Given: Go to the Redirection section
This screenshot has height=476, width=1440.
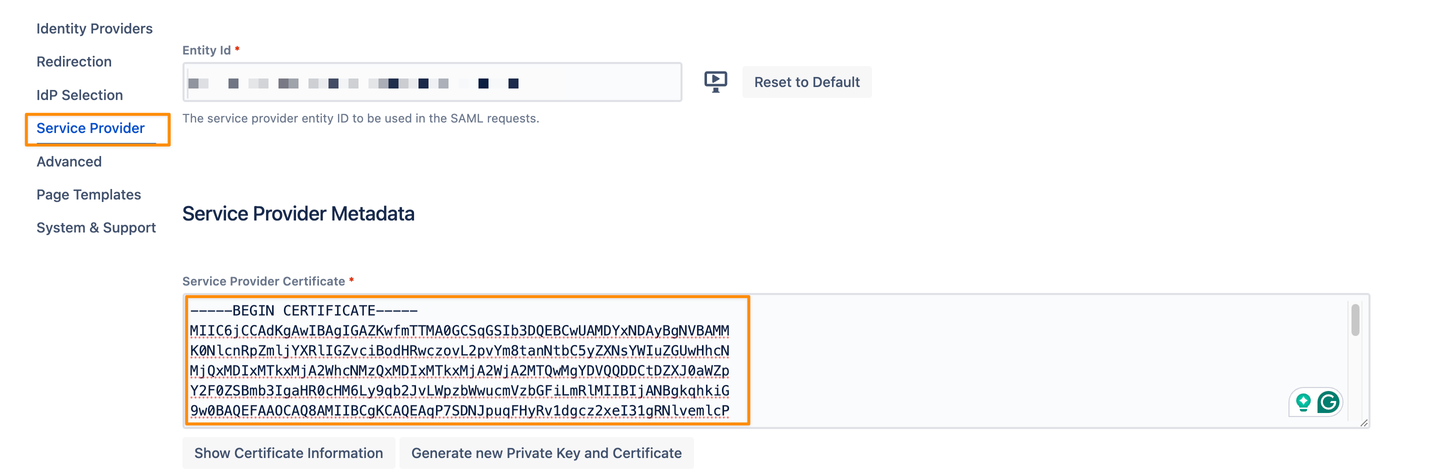Looking at the screenshot, I should click(x=74, y=61).
